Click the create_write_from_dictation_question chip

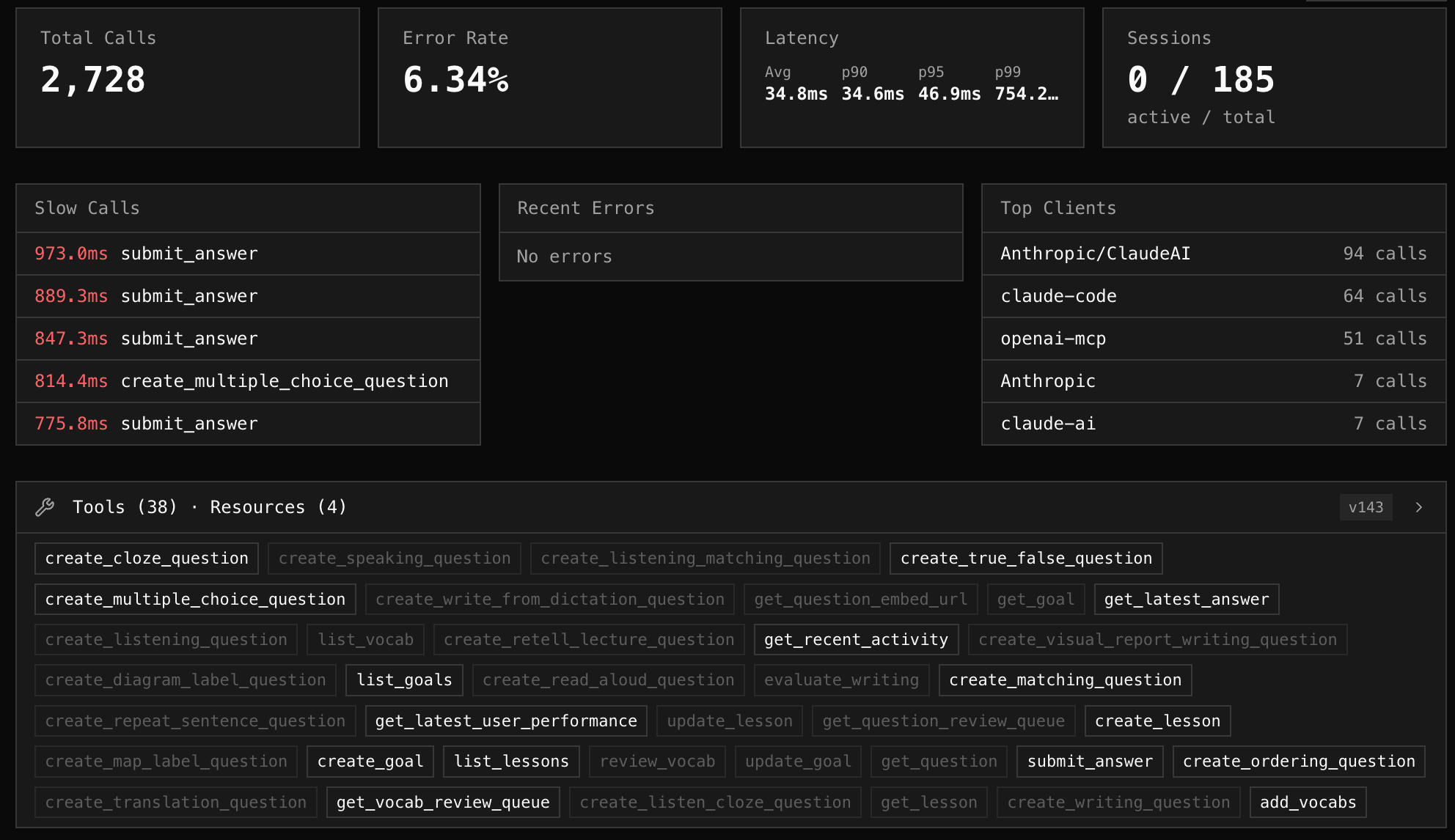[x=550, y=600]
